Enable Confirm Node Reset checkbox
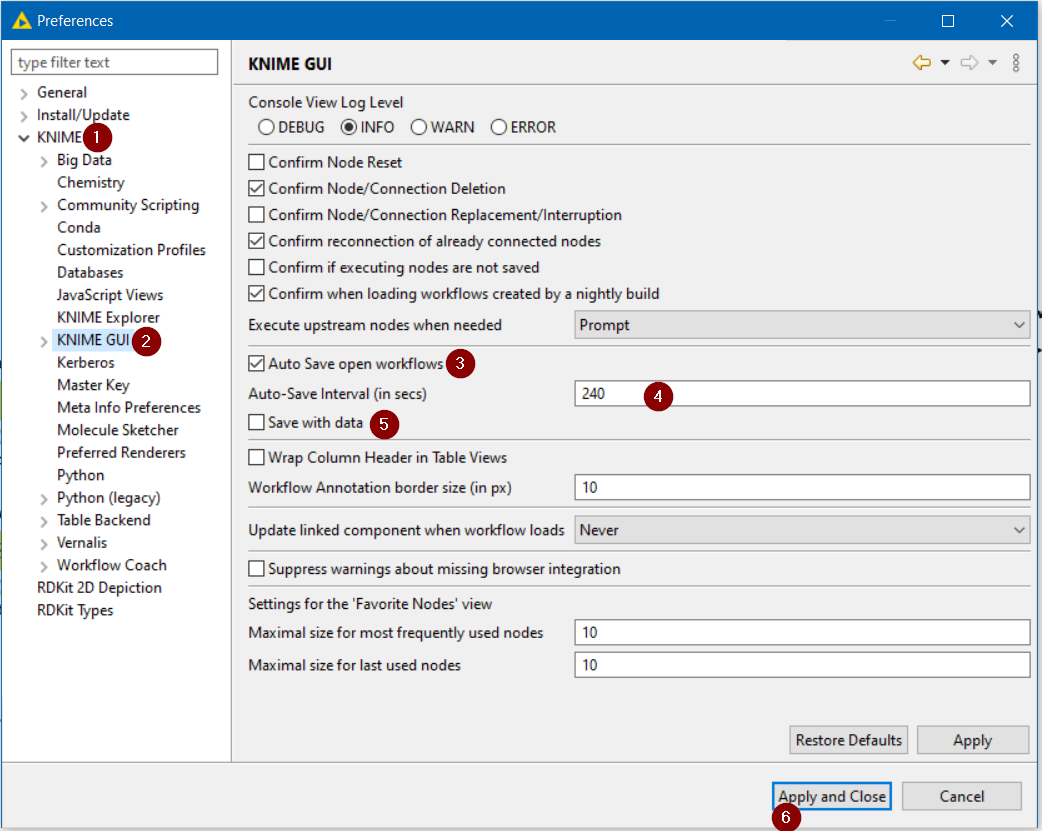Viewport: 1042px width, 831px height. [x=257, y=162]
